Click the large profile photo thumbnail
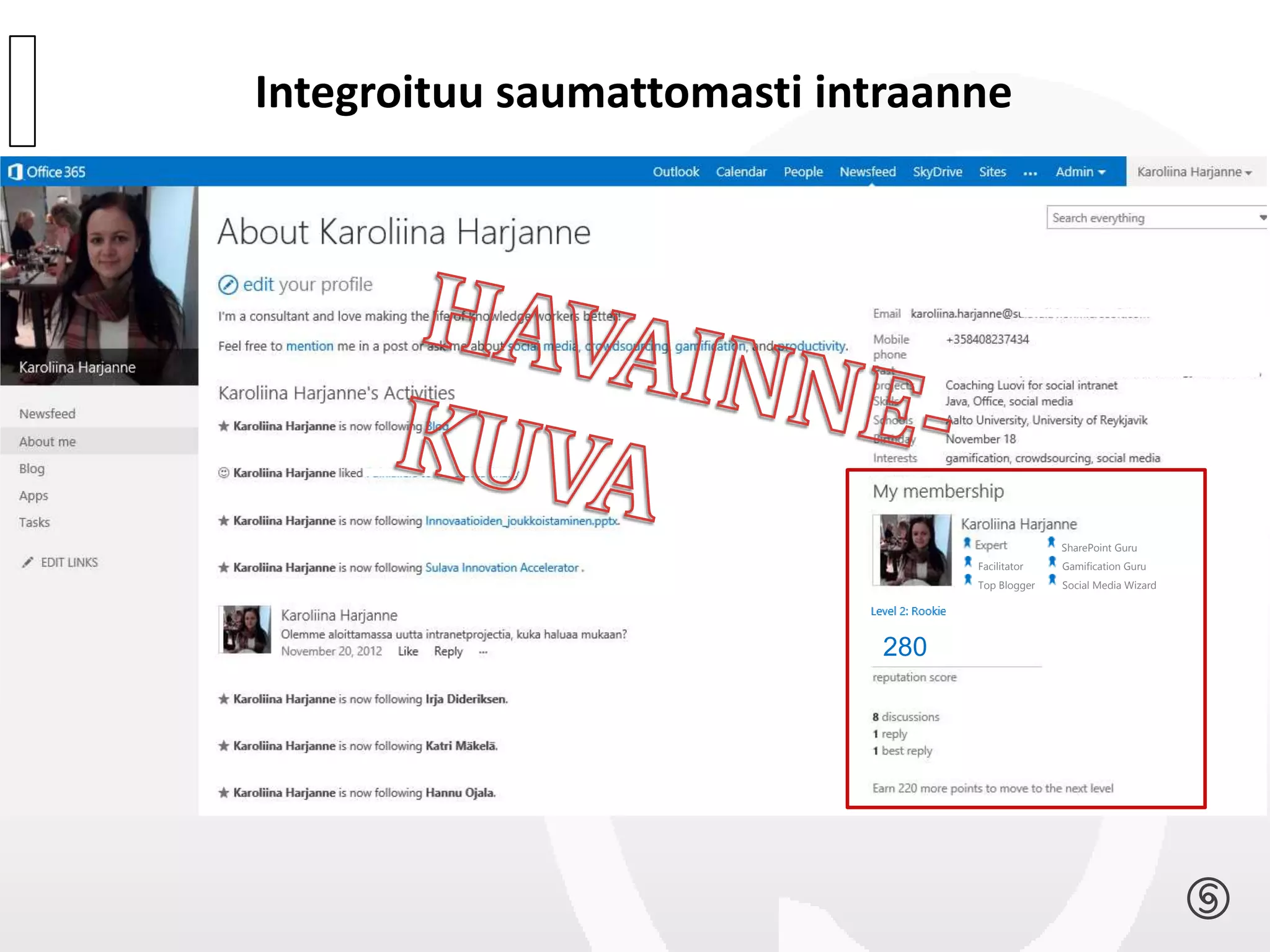The image size is (1270, 952). (99, 279)
